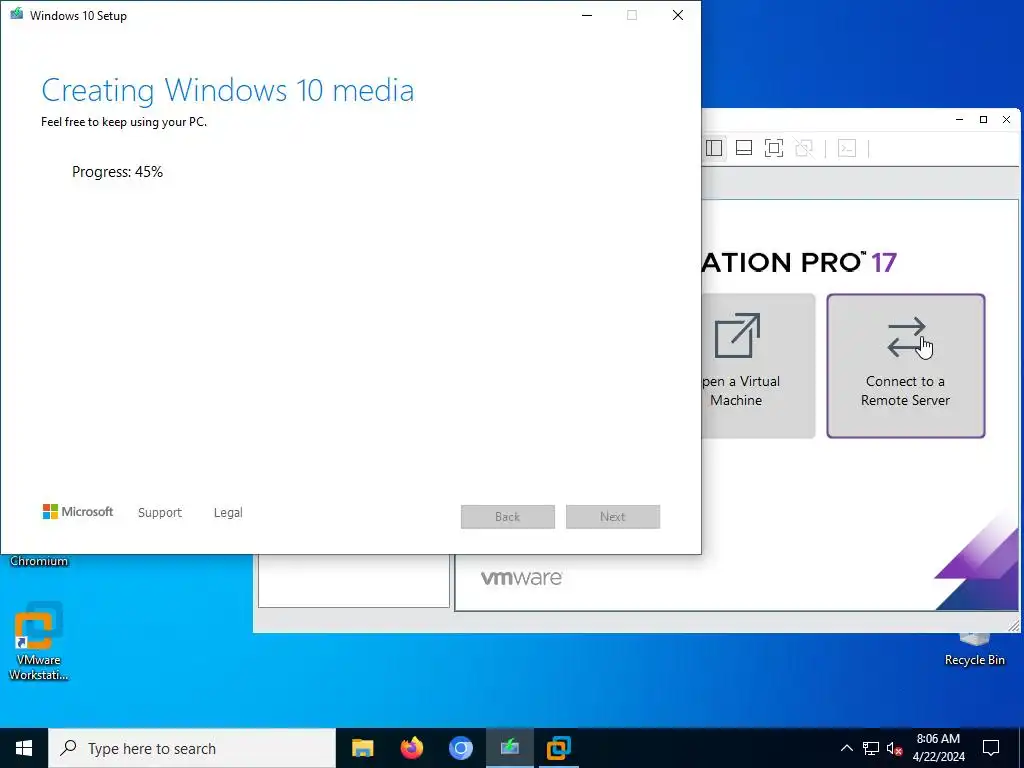Show hidden system tray icons
Image resolution: width=1024 pixels, height=768 pixels.
(x=846, y=748)
